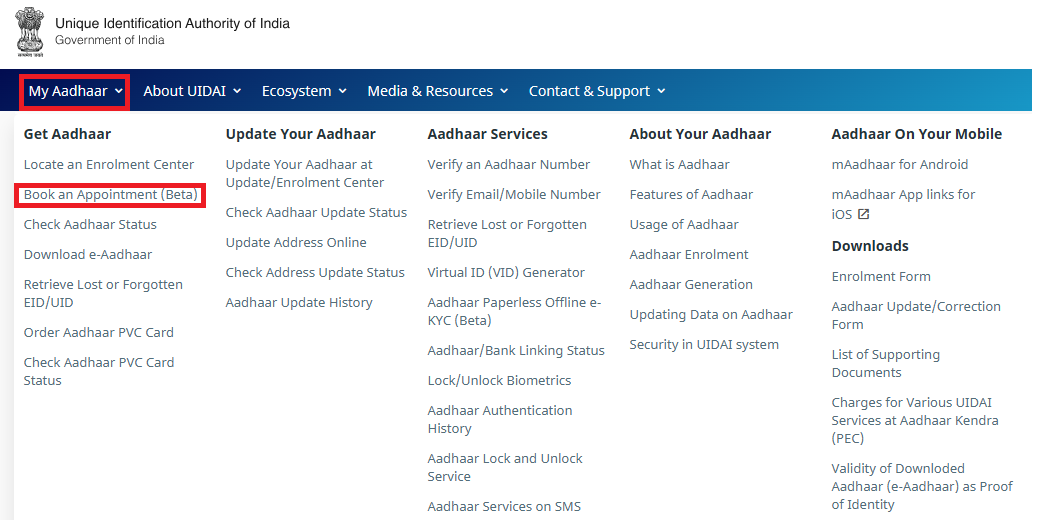Open Media & Resources menu
This screenshot has height=520, width=1040.
[x=437, y=91]
